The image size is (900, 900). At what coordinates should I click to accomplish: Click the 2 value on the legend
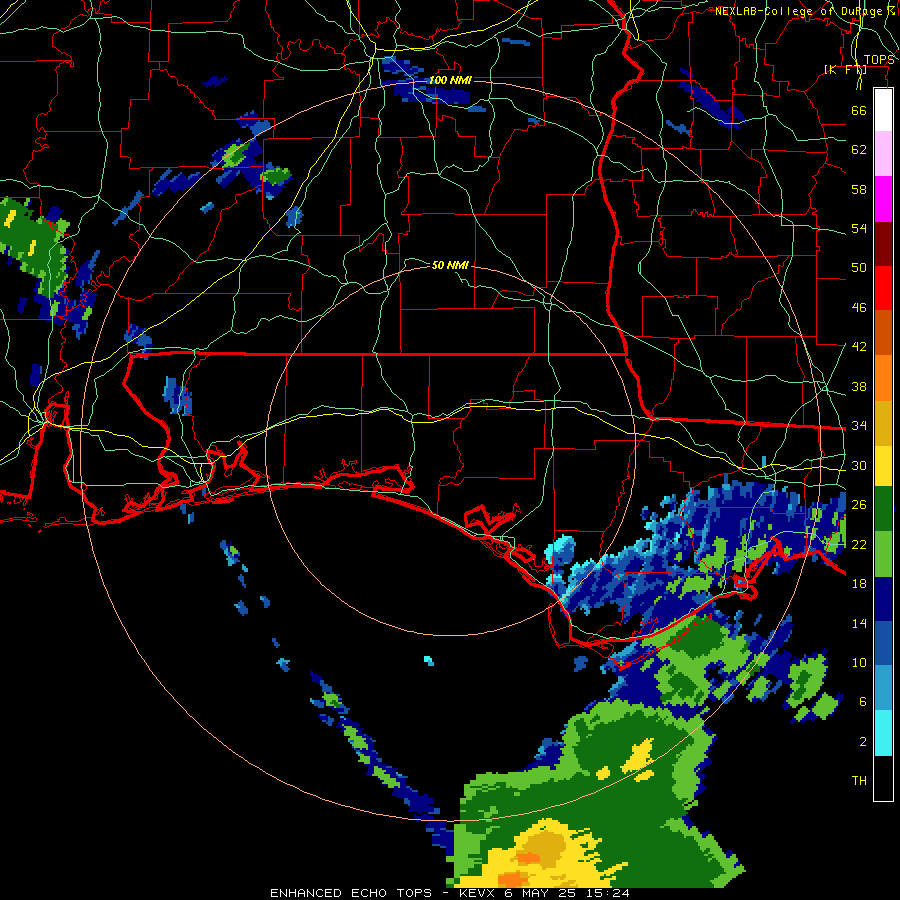point(863,742)
